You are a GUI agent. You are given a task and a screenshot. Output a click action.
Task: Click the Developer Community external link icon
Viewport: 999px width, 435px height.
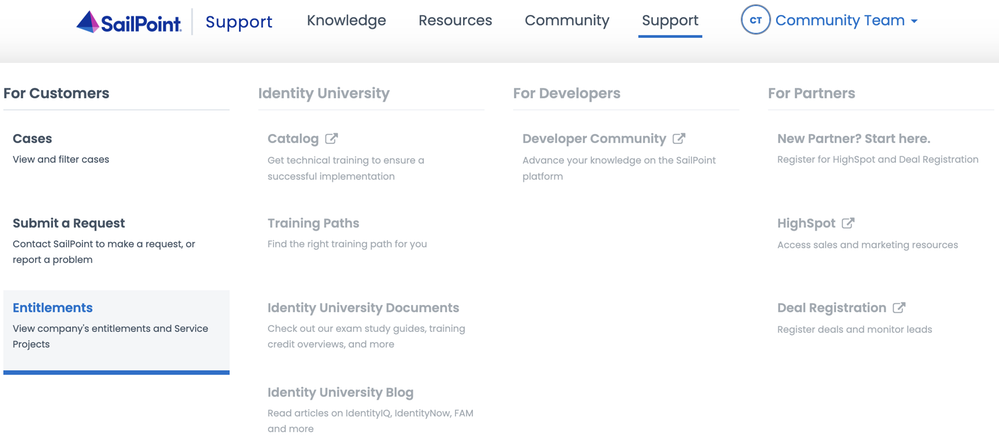[x=679, y=139]
